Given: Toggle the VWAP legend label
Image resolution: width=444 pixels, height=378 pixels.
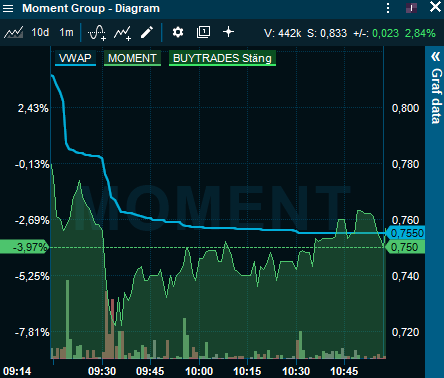Looking at the screenshot, I should pyautogui.click(x=75, y=58).
